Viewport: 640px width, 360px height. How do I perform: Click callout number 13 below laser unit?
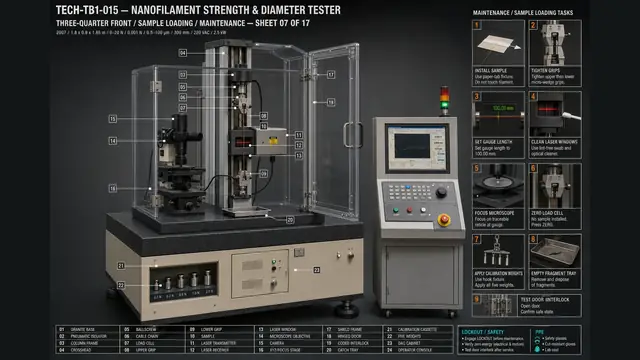pyautogui.click(x=299, y=156)
